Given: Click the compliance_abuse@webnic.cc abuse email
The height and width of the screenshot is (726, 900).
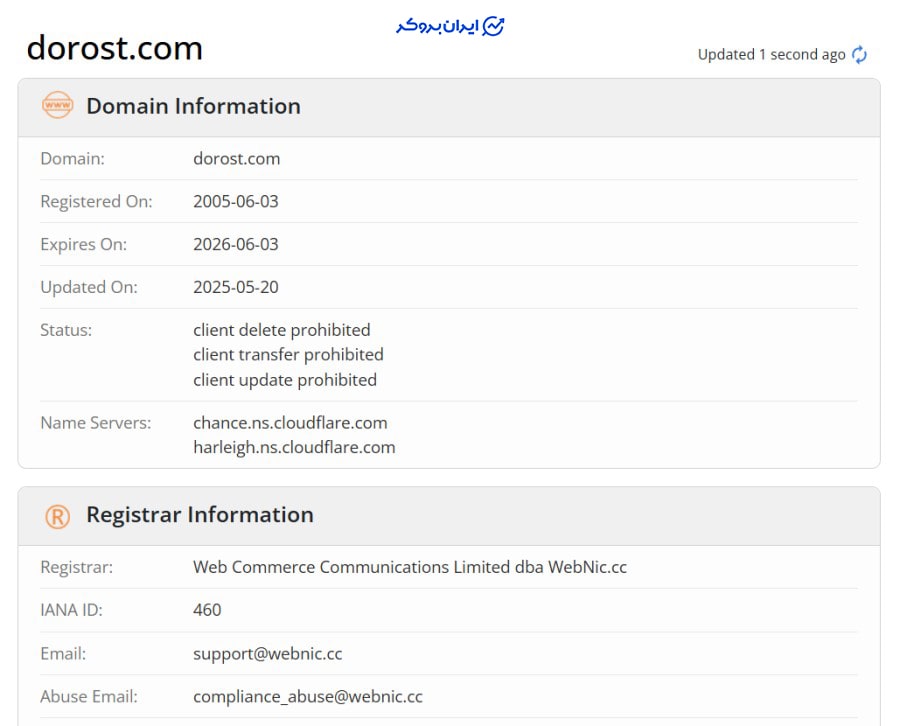Looking at the screenshot, I should tap(307, 696).
